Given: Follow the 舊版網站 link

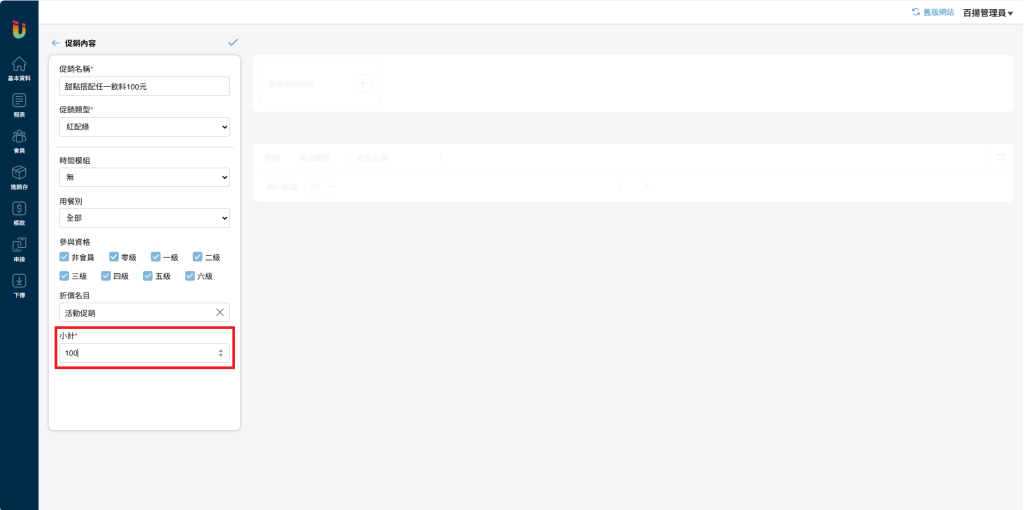Looking at the screenshot, I should click(x=933, y=12).
